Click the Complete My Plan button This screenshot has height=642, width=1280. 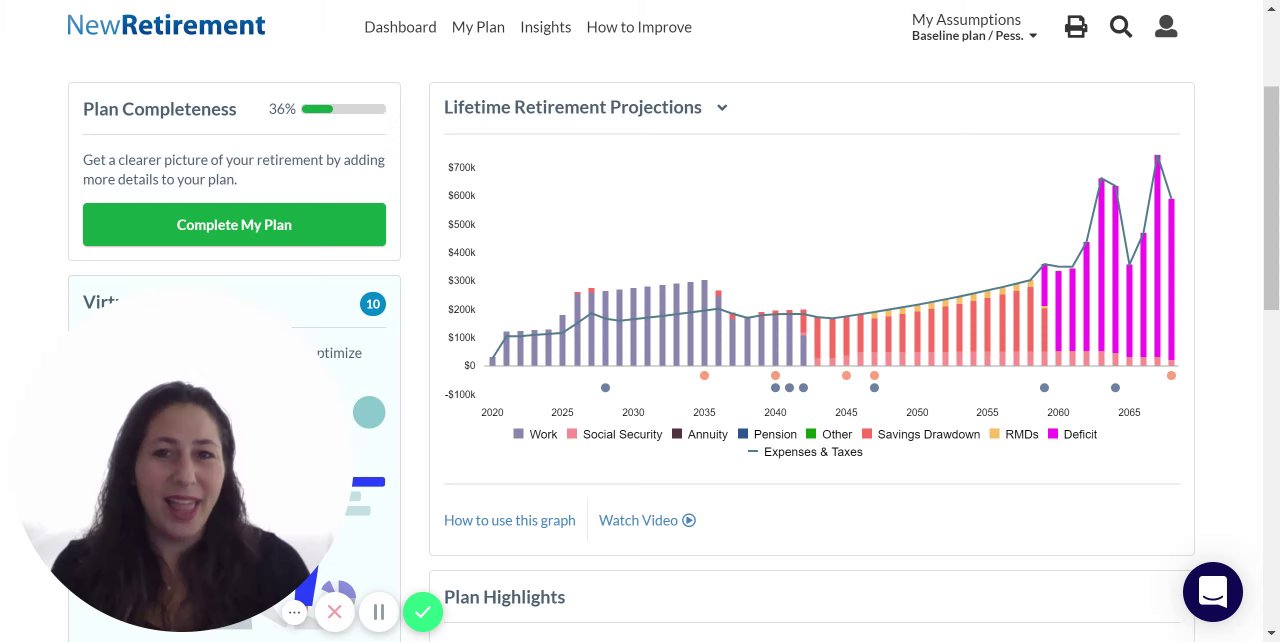pos(234,225)
